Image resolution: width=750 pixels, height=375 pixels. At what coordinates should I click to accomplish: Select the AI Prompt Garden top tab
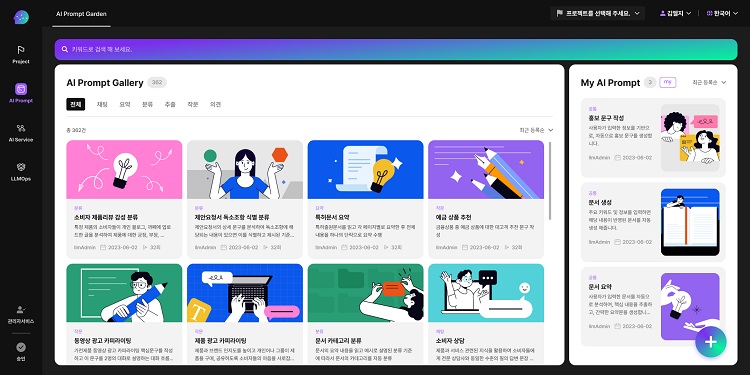[81, 14]
